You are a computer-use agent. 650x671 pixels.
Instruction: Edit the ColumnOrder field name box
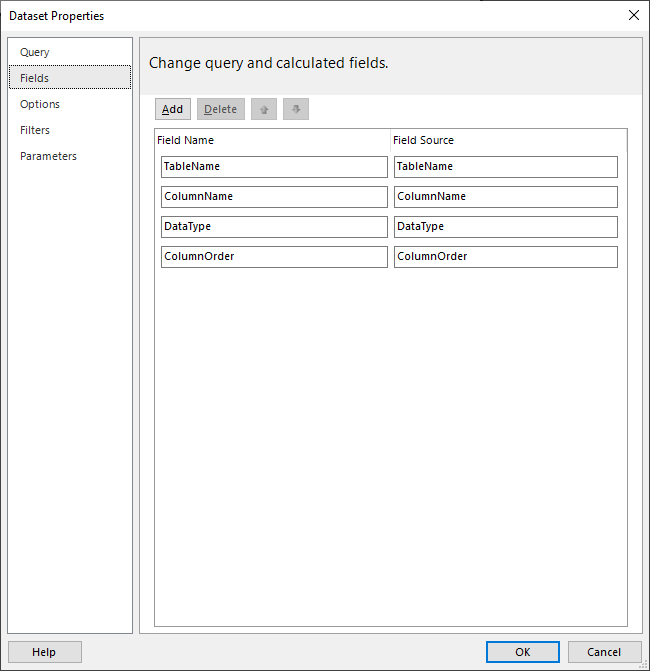pos(274,257)
